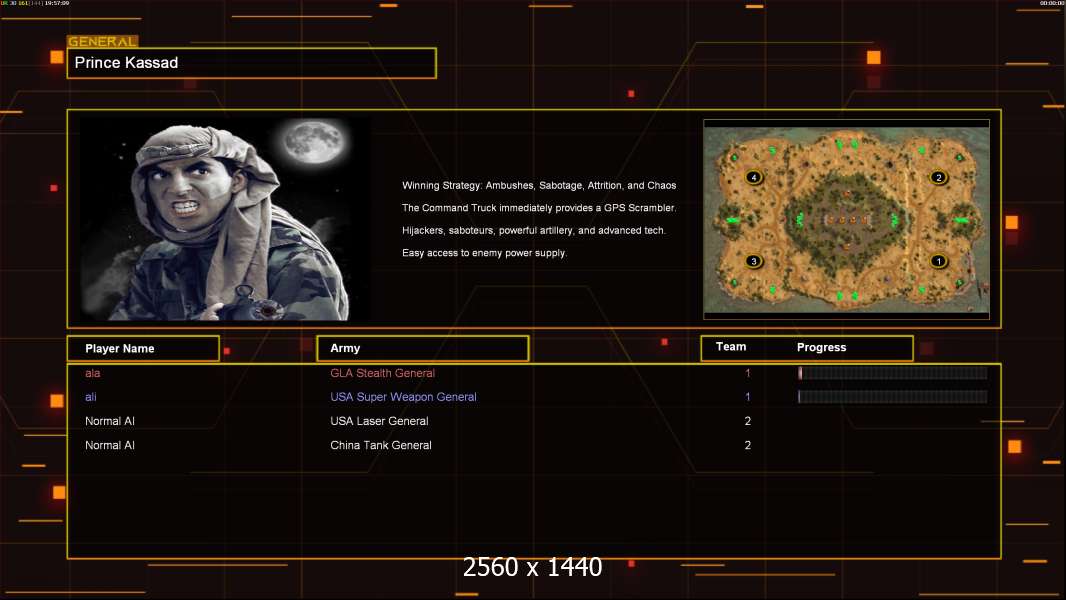
Task: Click the 'Command Truck' GPS Scrambler line
Action: pos(539,208)
